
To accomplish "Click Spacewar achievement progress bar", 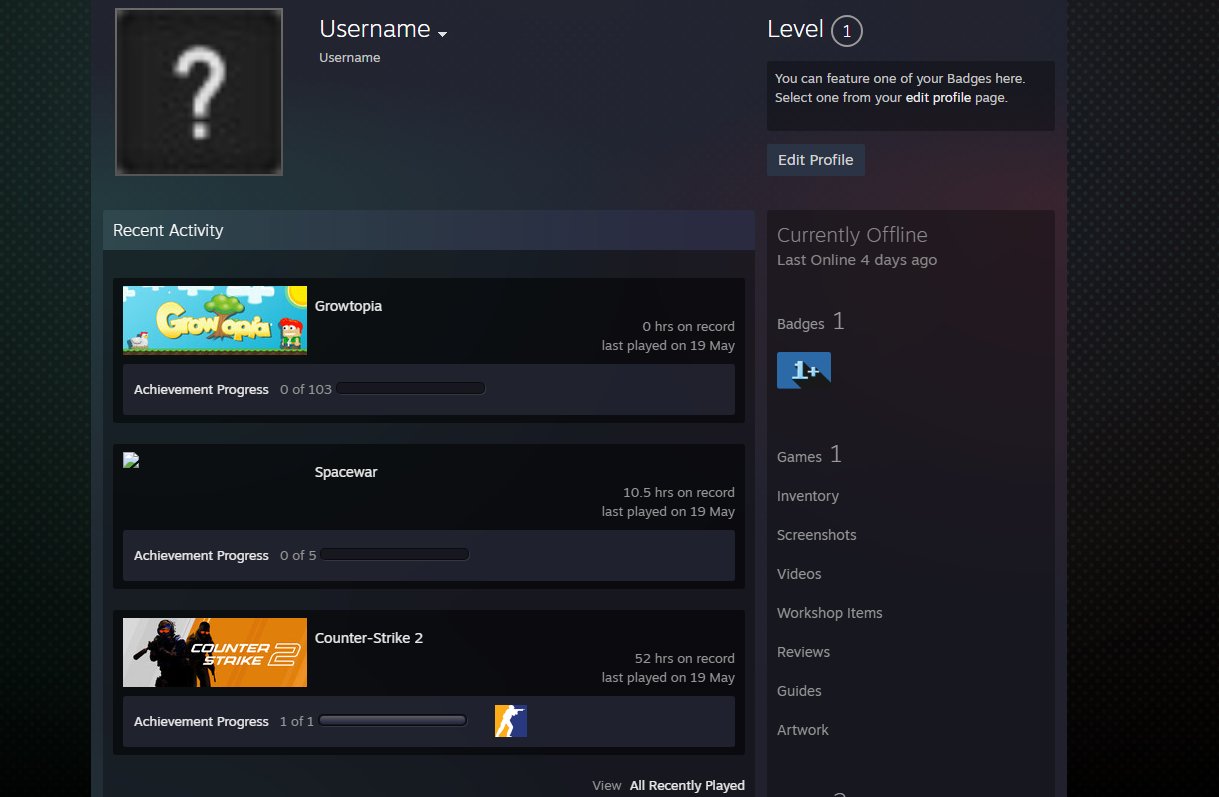I will click(395, 554).
